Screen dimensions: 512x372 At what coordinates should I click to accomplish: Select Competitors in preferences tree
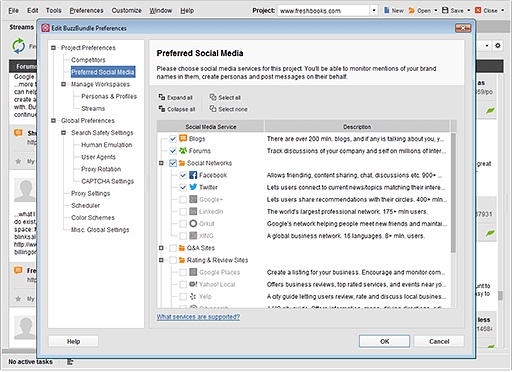click(88, 60)
